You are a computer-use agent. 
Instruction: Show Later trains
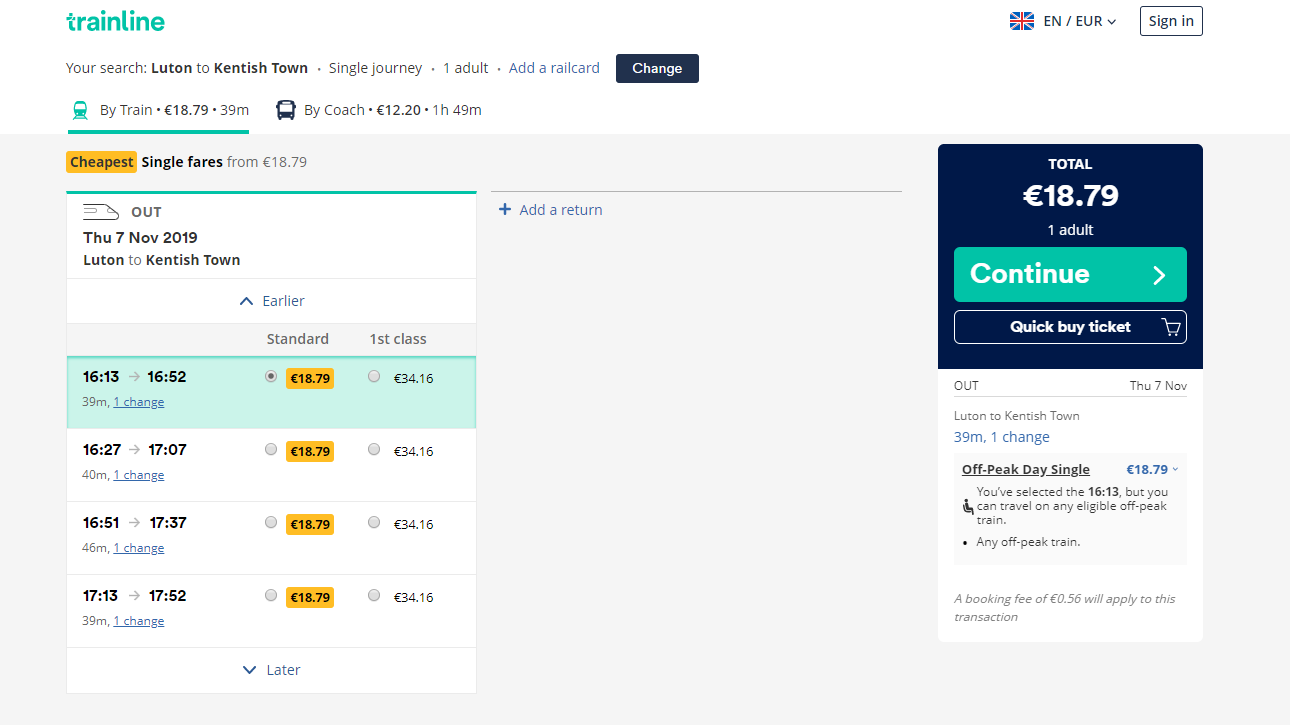coord(271,670)
